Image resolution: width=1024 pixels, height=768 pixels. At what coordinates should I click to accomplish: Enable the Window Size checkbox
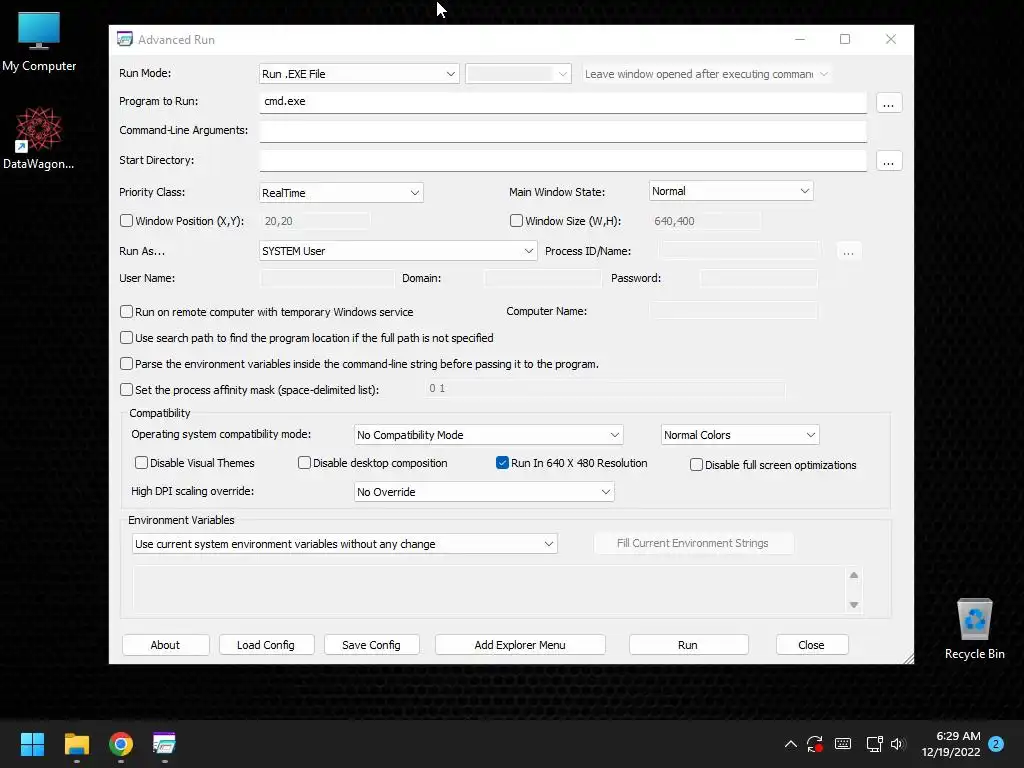pyautogui.click(x=516, y=221)
